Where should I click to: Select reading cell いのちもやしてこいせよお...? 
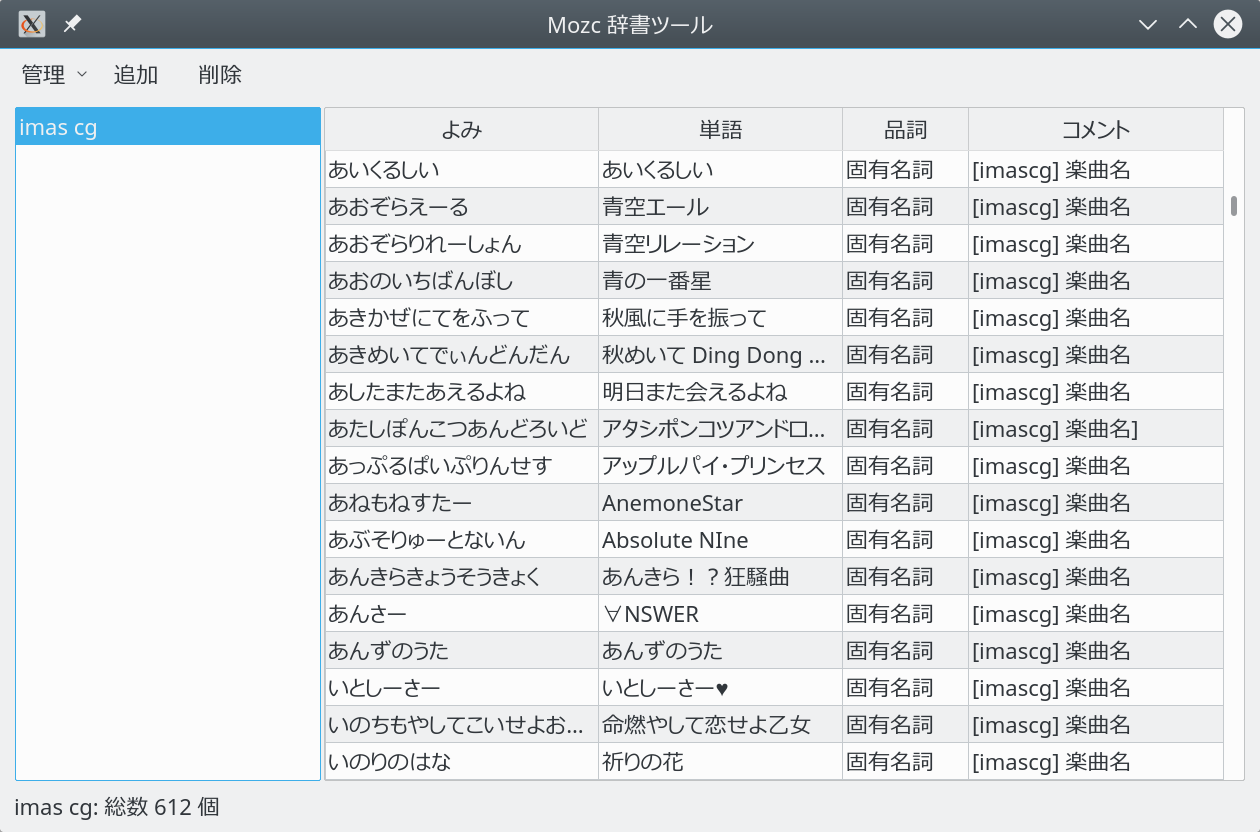tap(462, 725)
